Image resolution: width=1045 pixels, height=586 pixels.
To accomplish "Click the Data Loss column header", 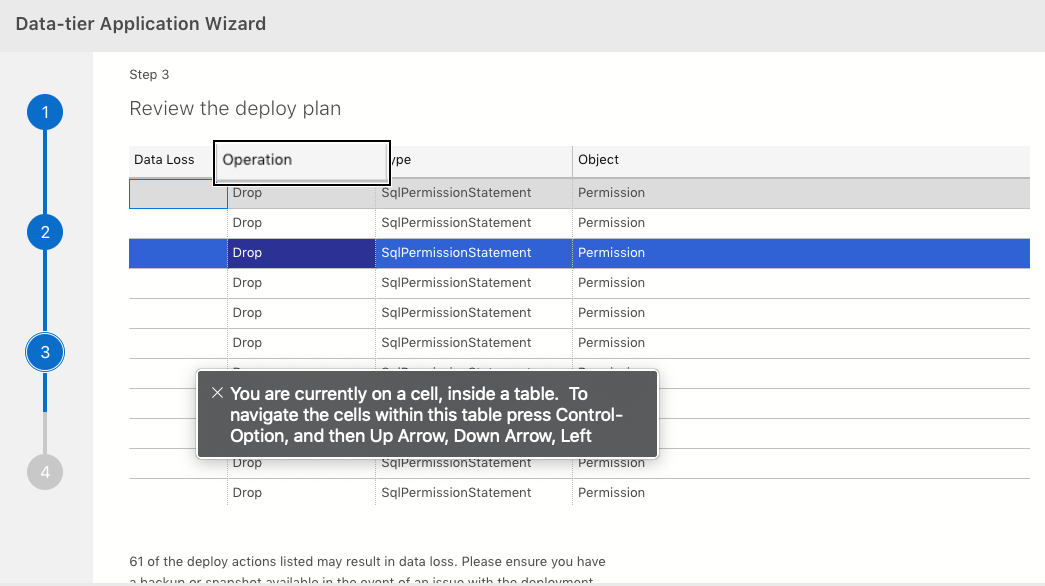I will point(165,160).
